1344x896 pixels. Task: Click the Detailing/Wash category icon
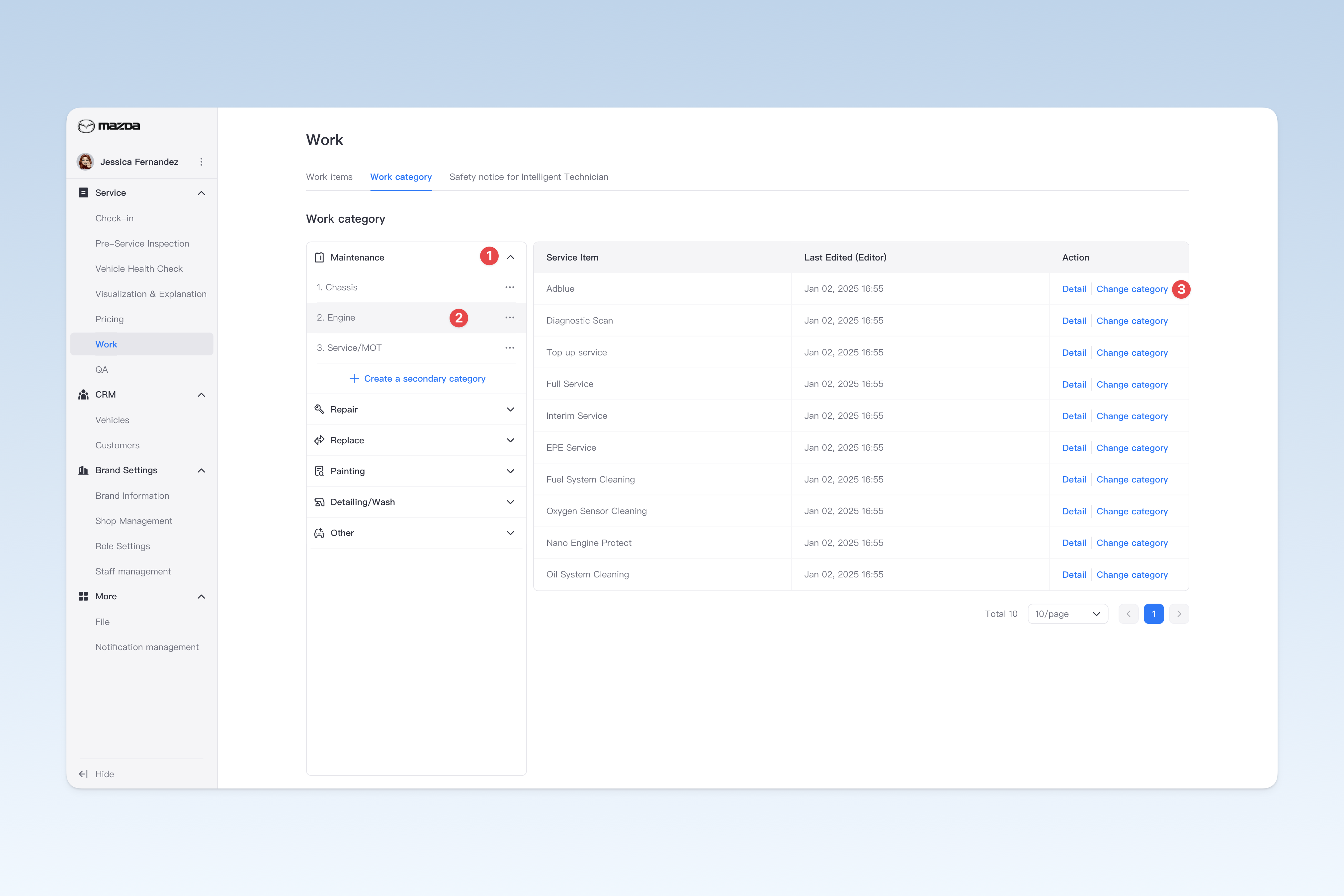(x=319, y=502)
